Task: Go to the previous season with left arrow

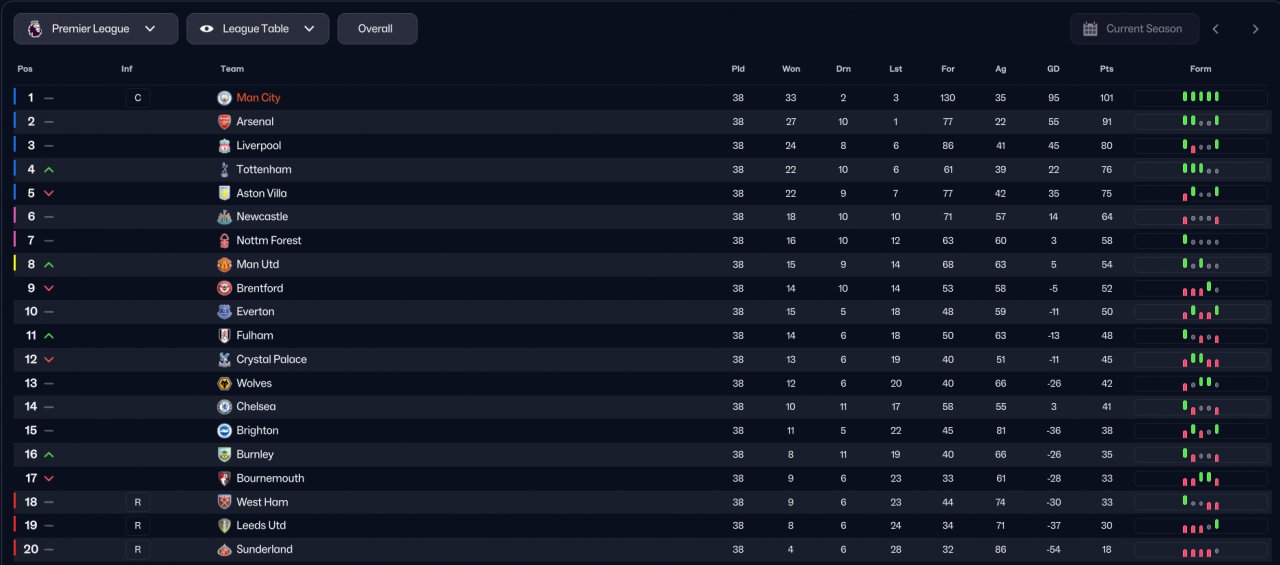Action: point(1216,29)
